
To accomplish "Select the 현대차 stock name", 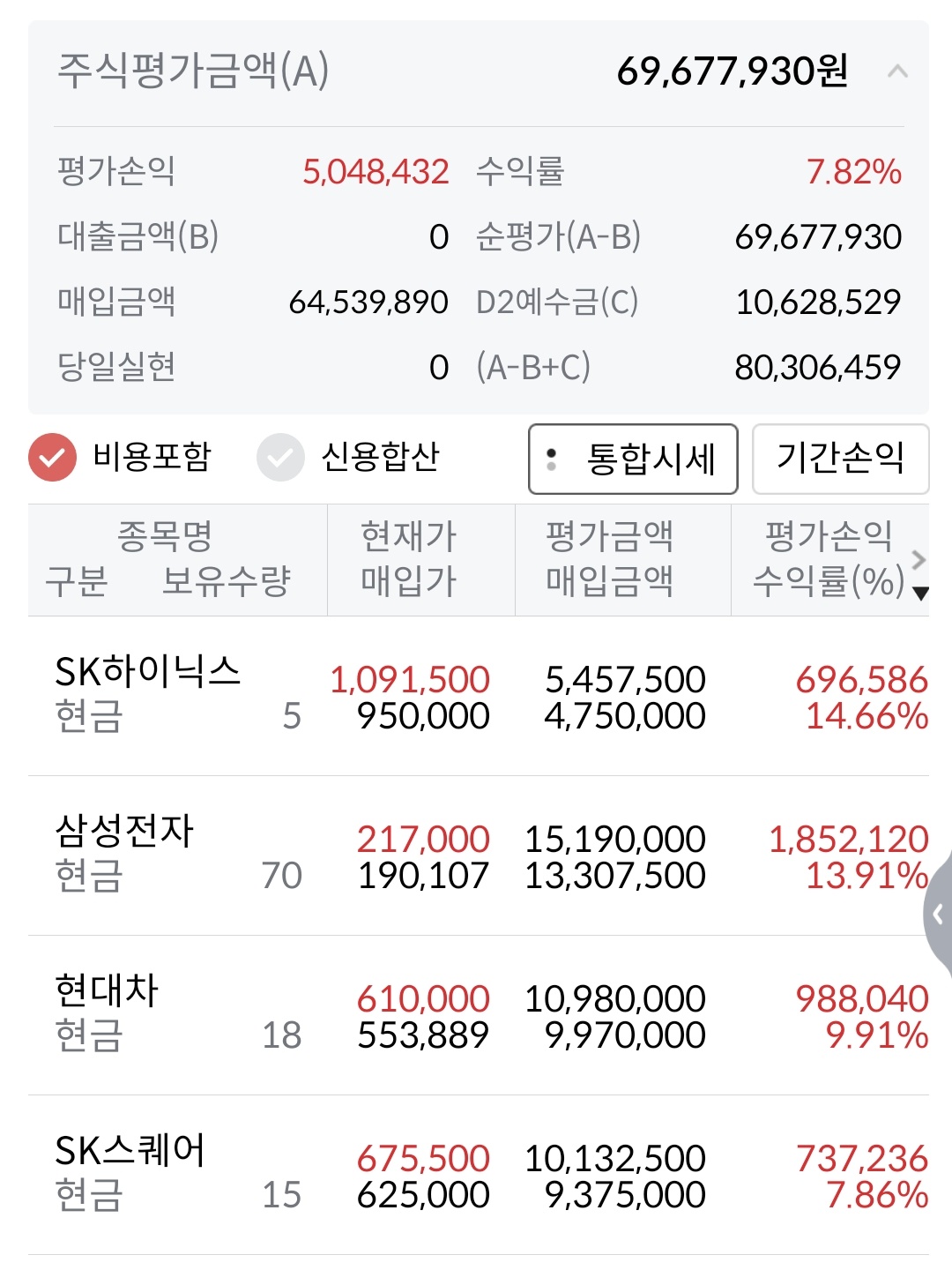I will tap(107, 990).
